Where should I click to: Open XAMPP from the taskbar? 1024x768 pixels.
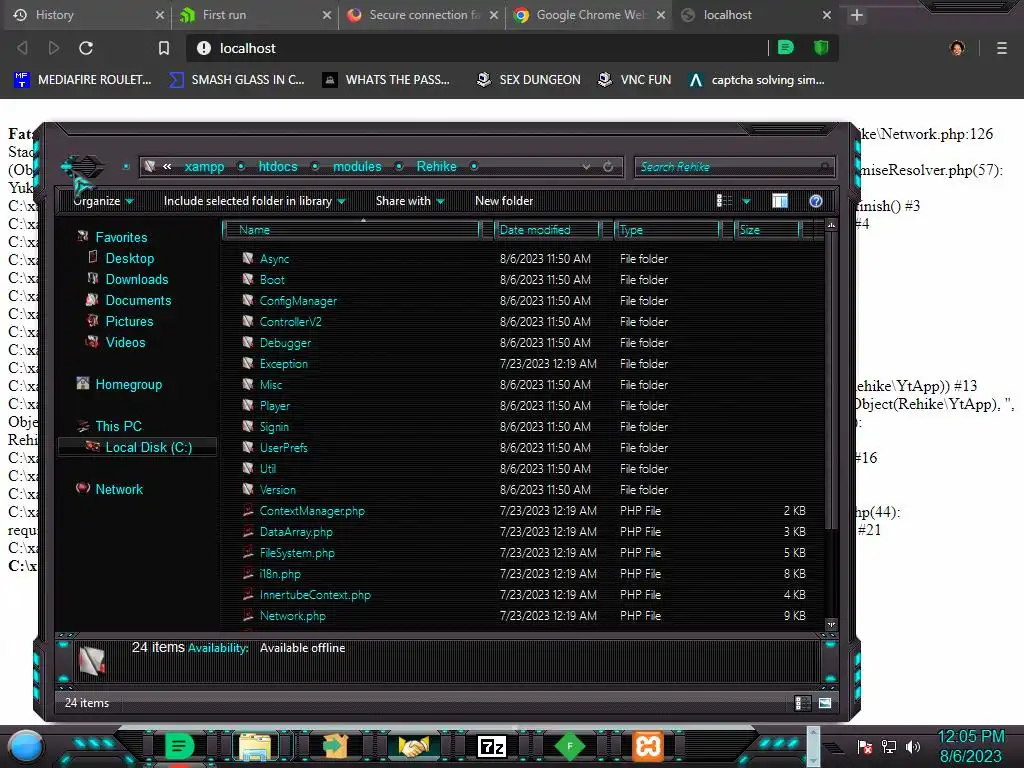[x=648, y=746]
